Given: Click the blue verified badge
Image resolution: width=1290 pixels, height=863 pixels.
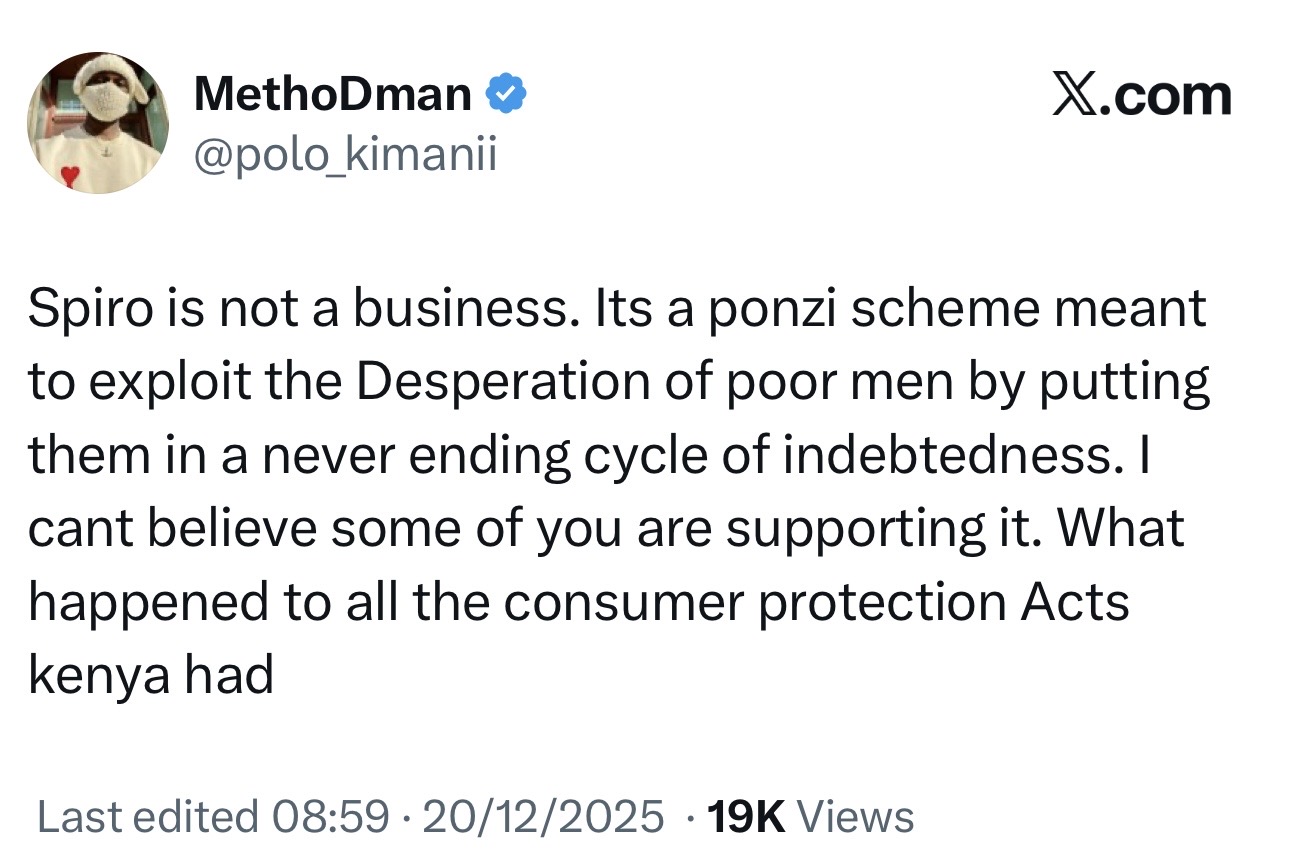Looking at the screenshot, I should 508,95.
